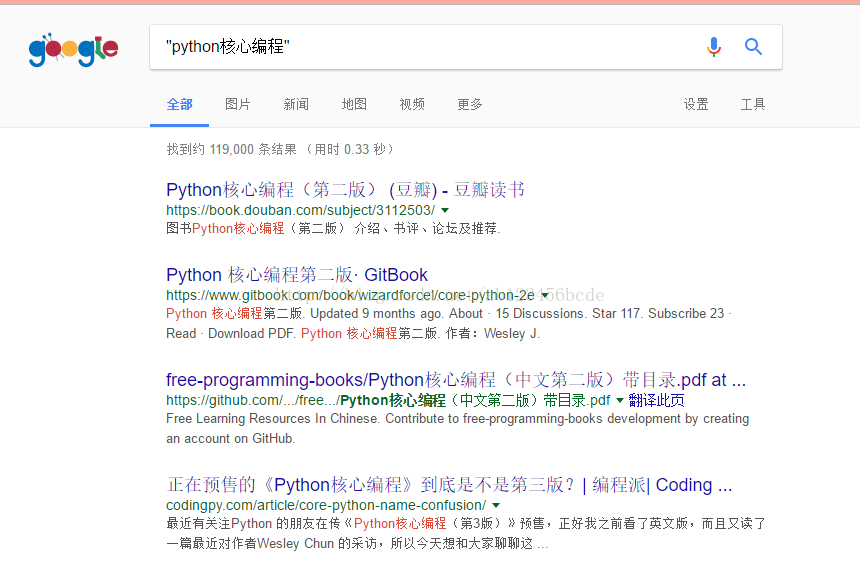Click the book.douban.com/subject/3112503 URL text

pyautogui.click(x=301, y=210)
